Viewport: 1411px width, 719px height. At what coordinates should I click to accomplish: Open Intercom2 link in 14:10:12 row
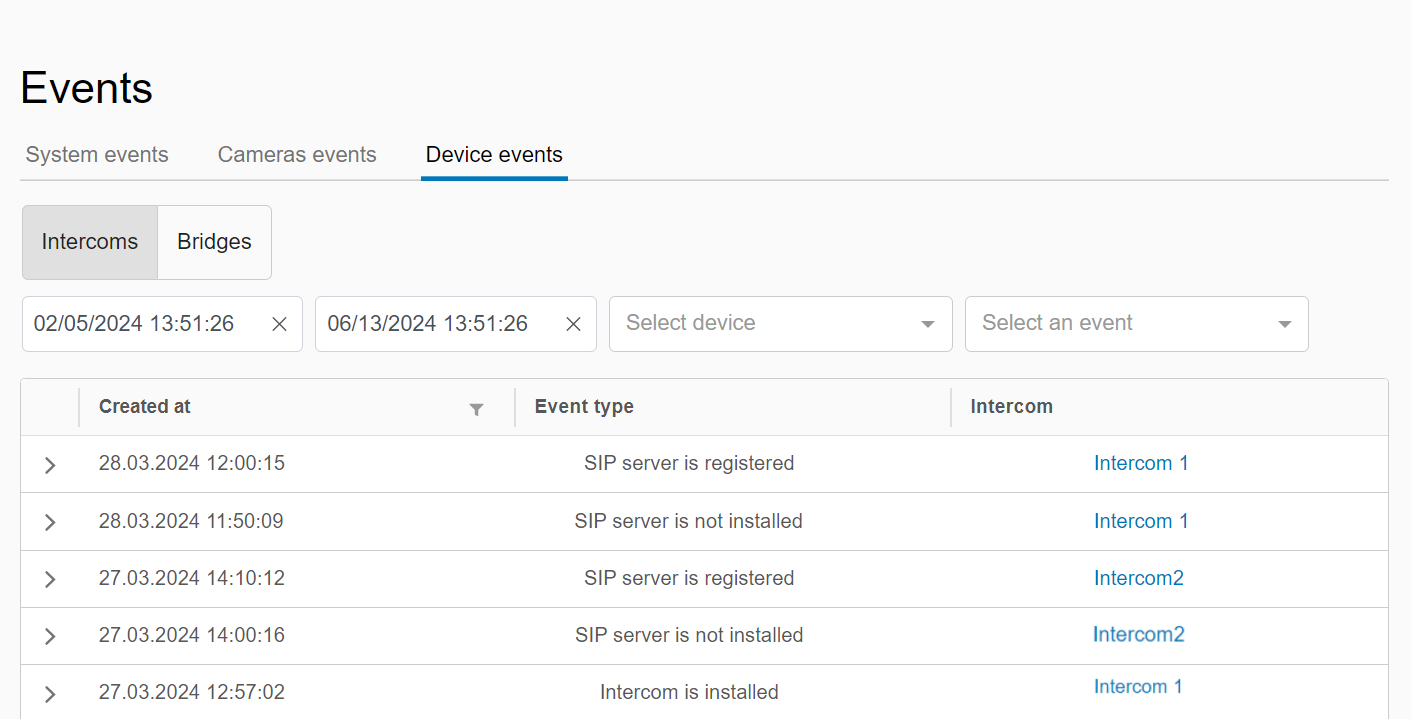[1138, 578]
